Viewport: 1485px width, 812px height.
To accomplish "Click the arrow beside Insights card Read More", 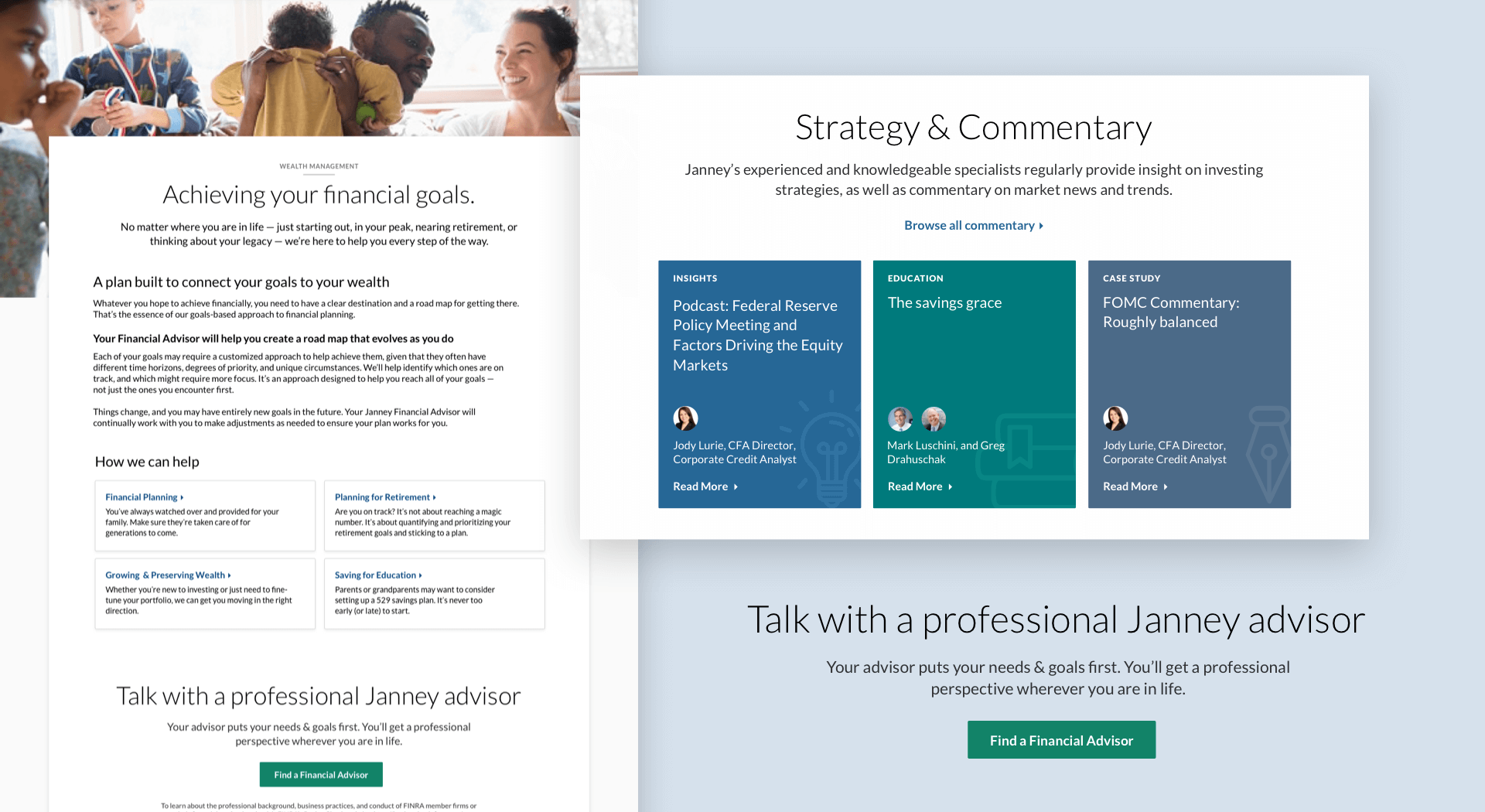I will pos(736,487).
